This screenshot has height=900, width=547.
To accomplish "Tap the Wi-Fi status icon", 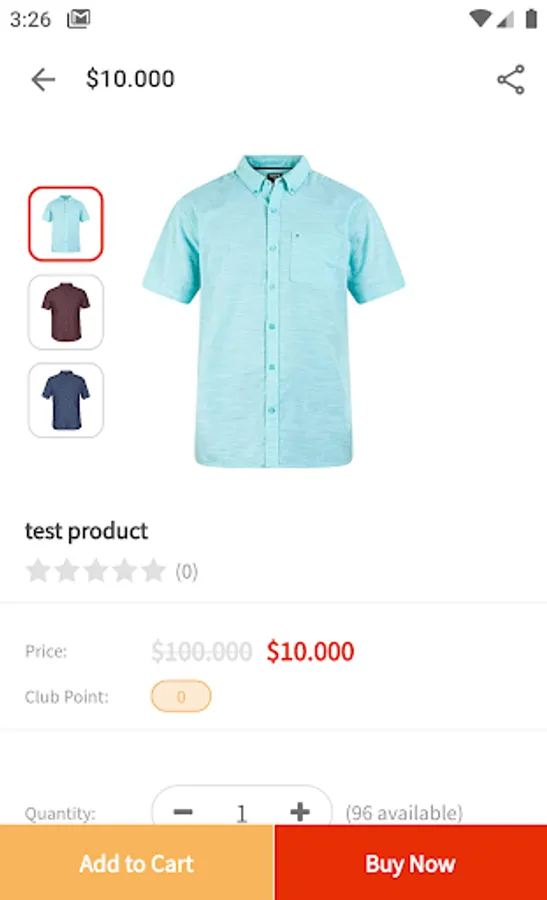I will pos(480,19).
